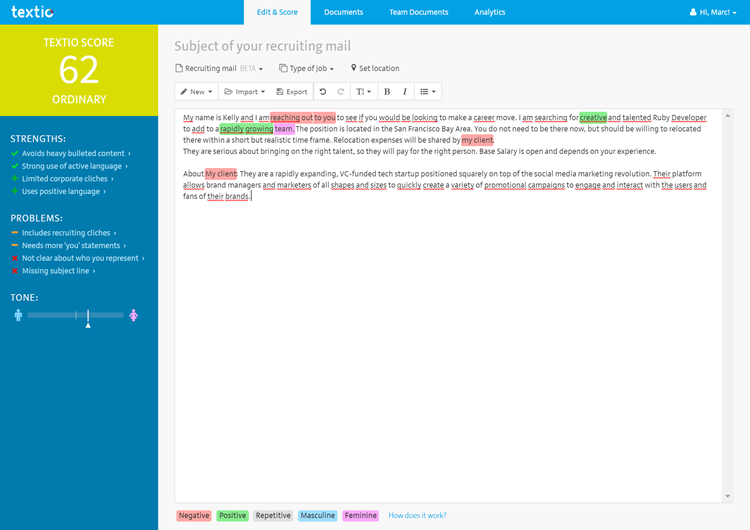This screenshot has width=750, height=530.
Task: Open the Analytics tab
Action: pyautogui.click(x=490, y=12)
